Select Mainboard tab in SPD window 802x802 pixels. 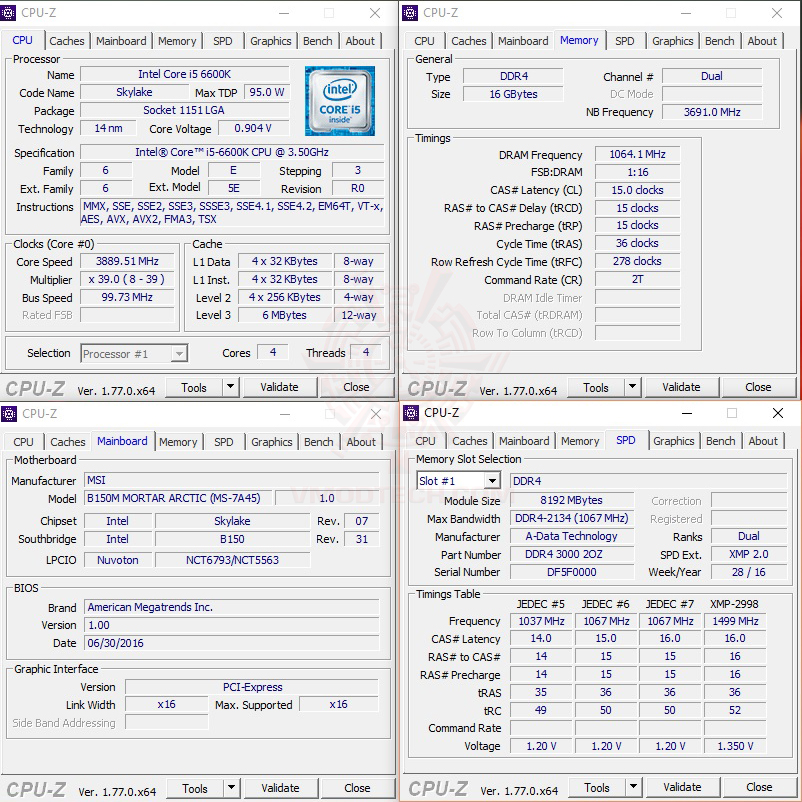click(524, 441)
